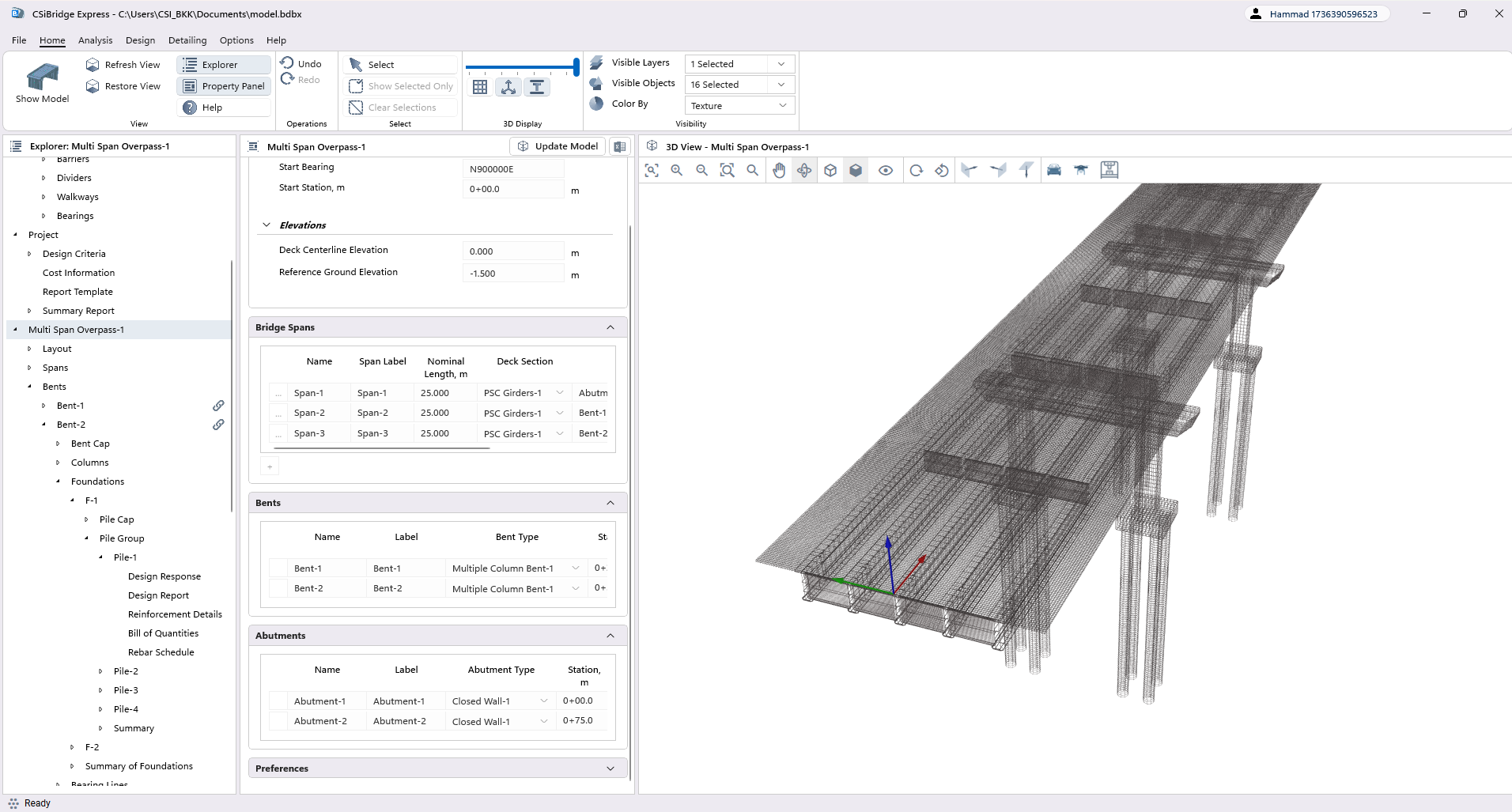Click Clear Selections in the Select group
The width and height of the screenshot is (1512, 812).
pyautogui.click(x=400, y=107)
